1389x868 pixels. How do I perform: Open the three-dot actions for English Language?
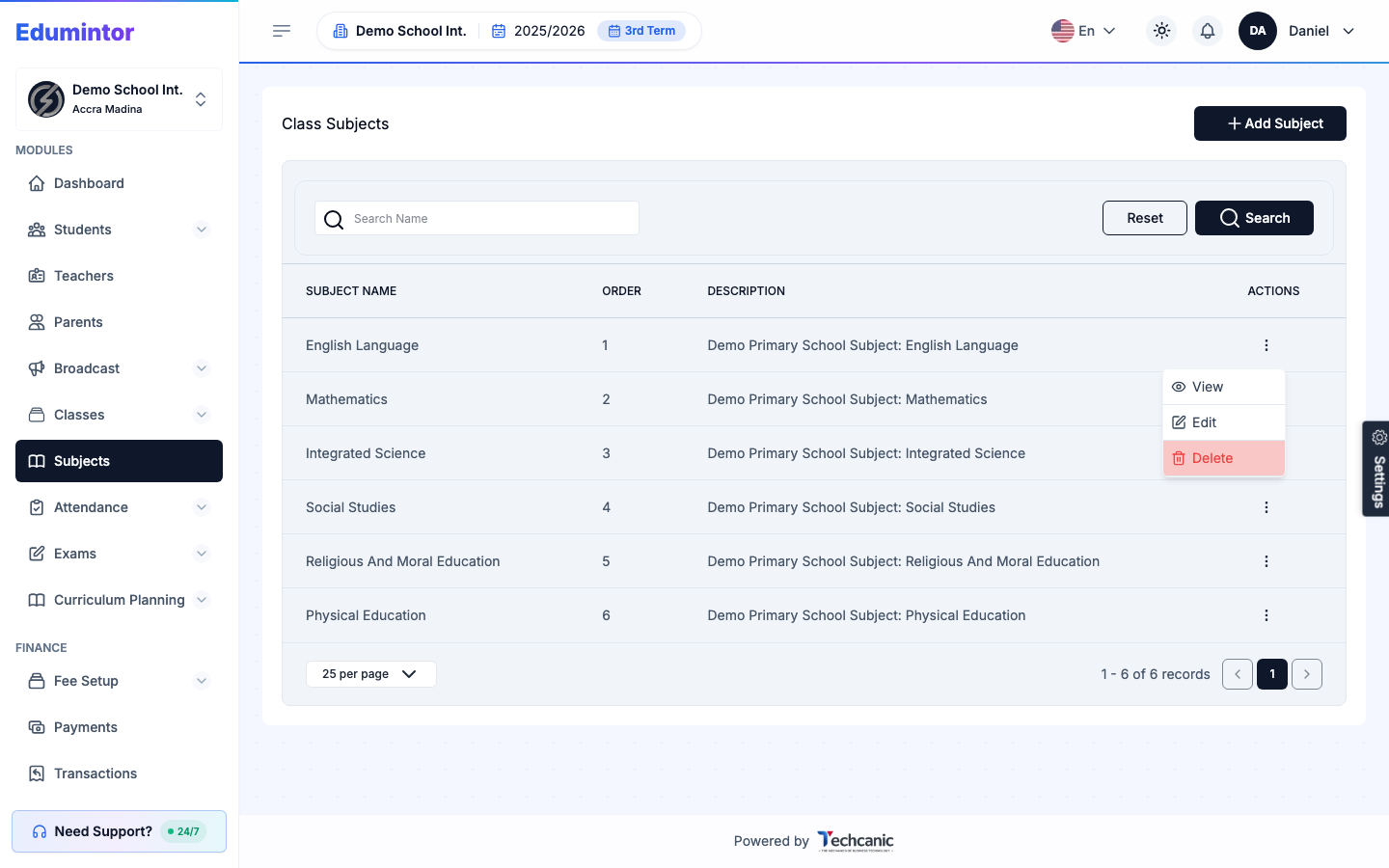(x=1266, y=345)
